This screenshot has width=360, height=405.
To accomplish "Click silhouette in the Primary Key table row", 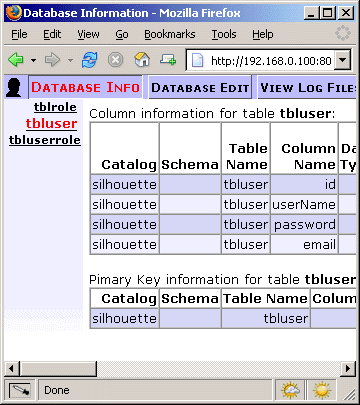I will click(x=124, y=318).
